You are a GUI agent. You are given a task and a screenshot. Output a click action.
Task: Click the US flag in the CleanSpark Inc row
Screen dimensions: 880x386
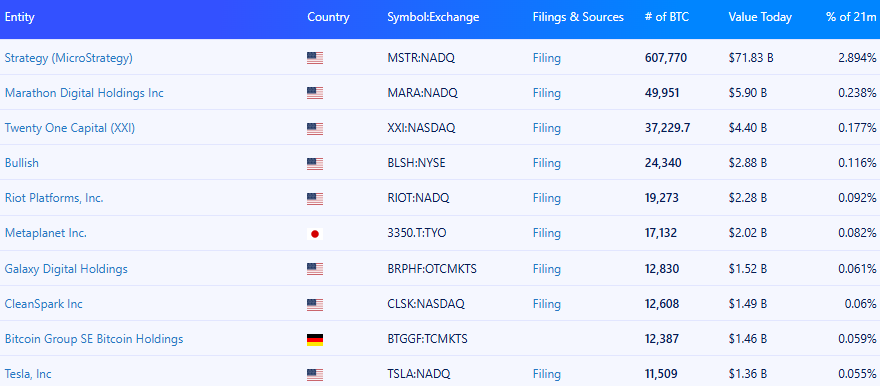315,305
